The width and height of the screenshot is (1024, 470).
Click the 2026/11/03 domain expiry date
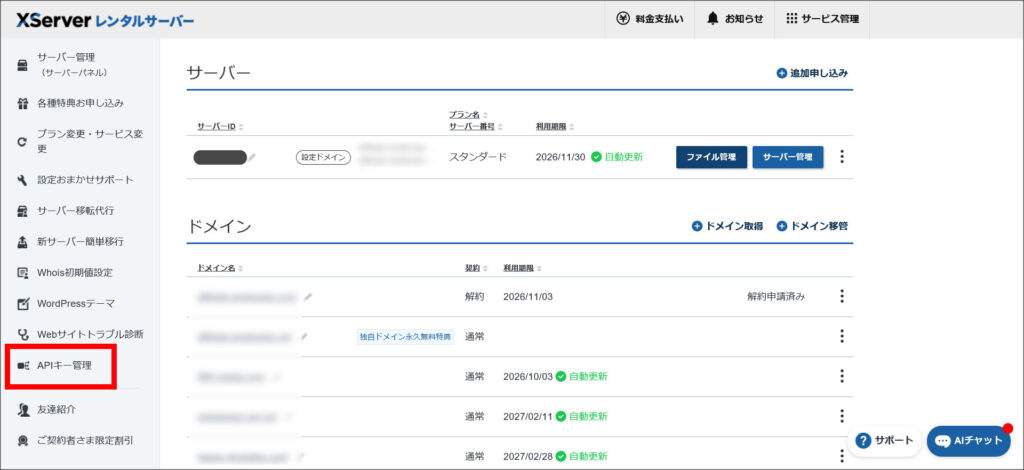(x=528, y=296)
